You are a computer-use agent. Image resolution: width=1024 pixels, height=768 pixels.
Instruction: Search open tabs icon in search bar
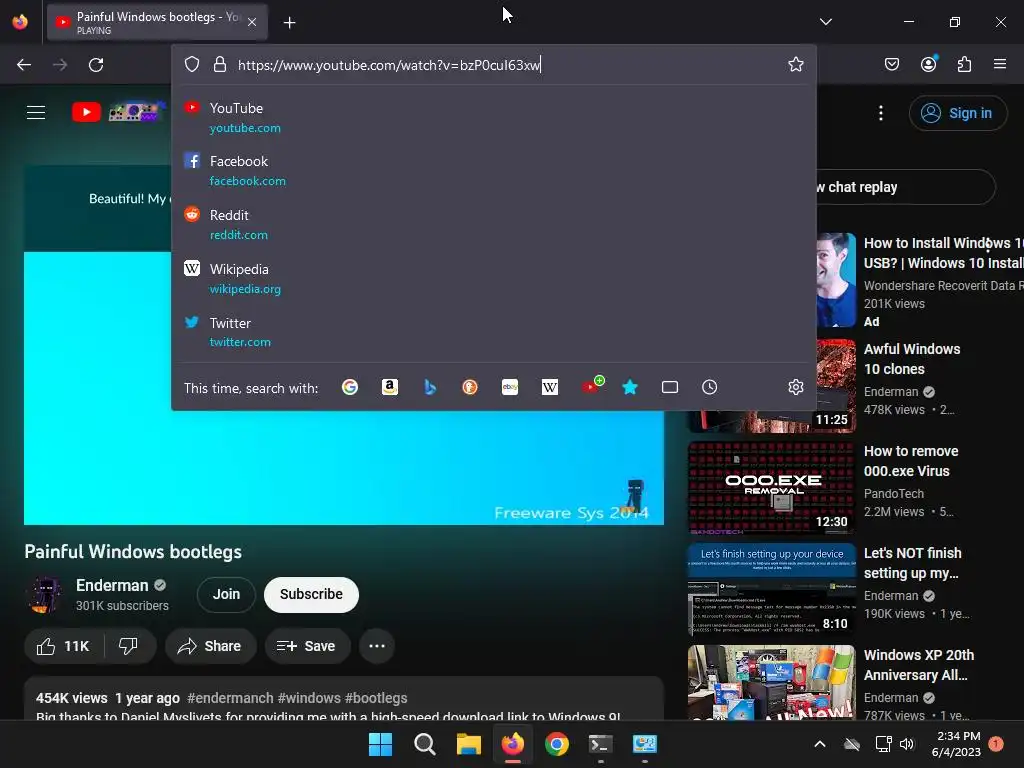pos(669,387)
